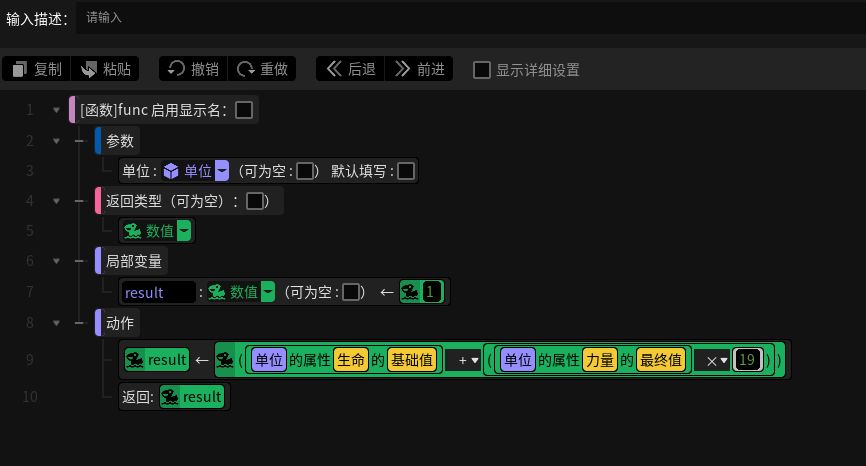The height and width of the screenshot is (466, 866).
Task: Edit the result variable name field
Action: [x=159, y=292]
